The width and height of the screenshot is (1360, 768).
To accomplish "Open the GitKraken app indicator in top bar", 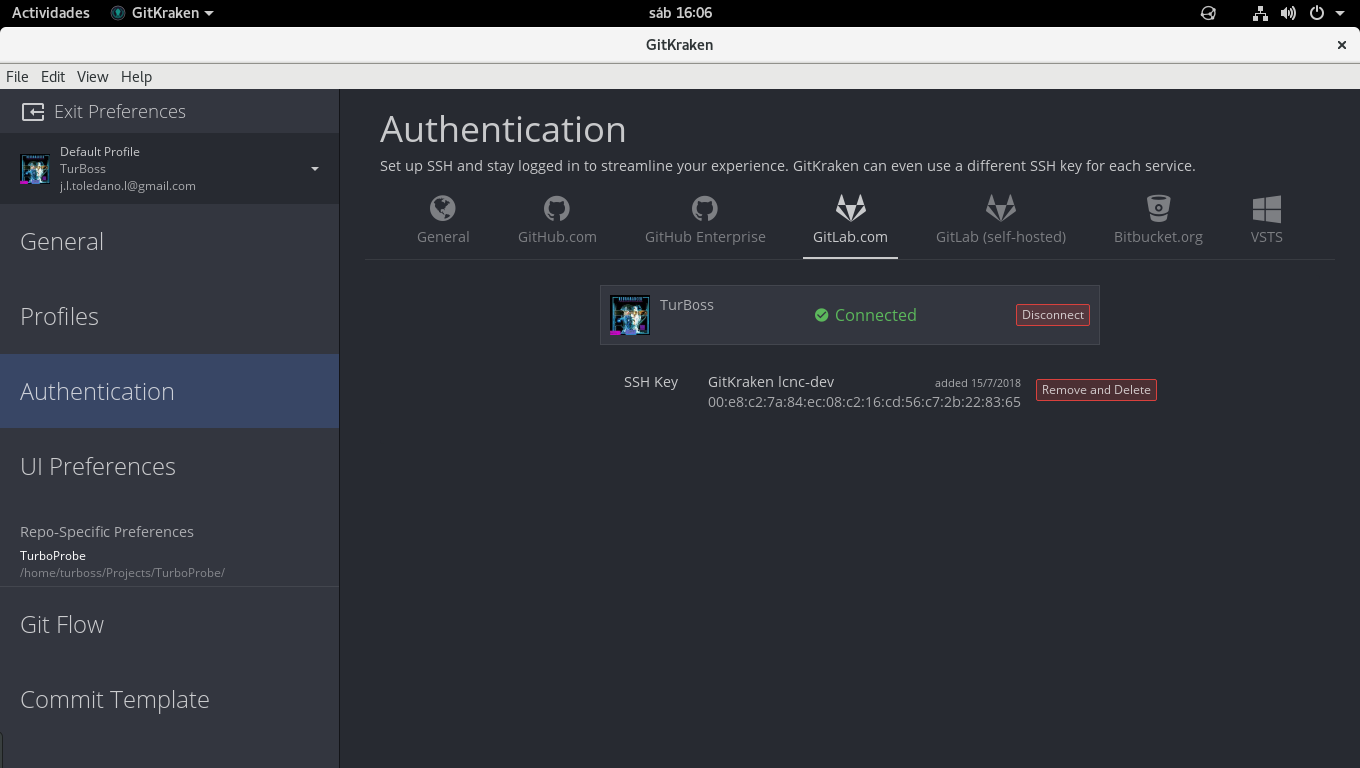I will 162,13.
